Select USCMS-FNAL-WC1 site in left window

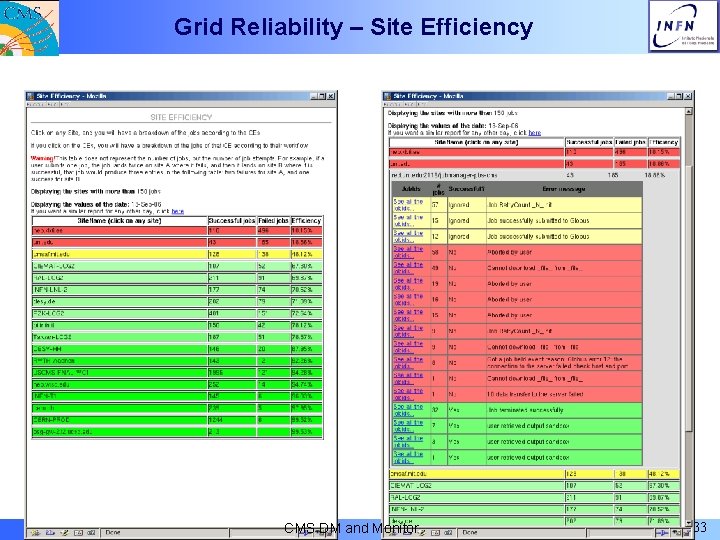tap(119, 372)
